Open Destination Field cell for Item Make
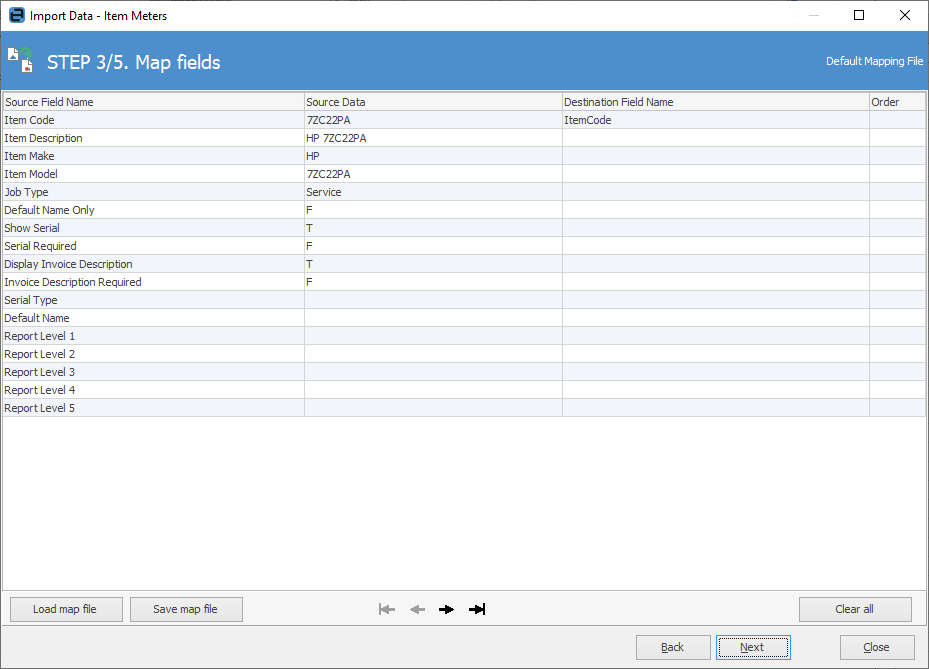 tap(714, 156)
